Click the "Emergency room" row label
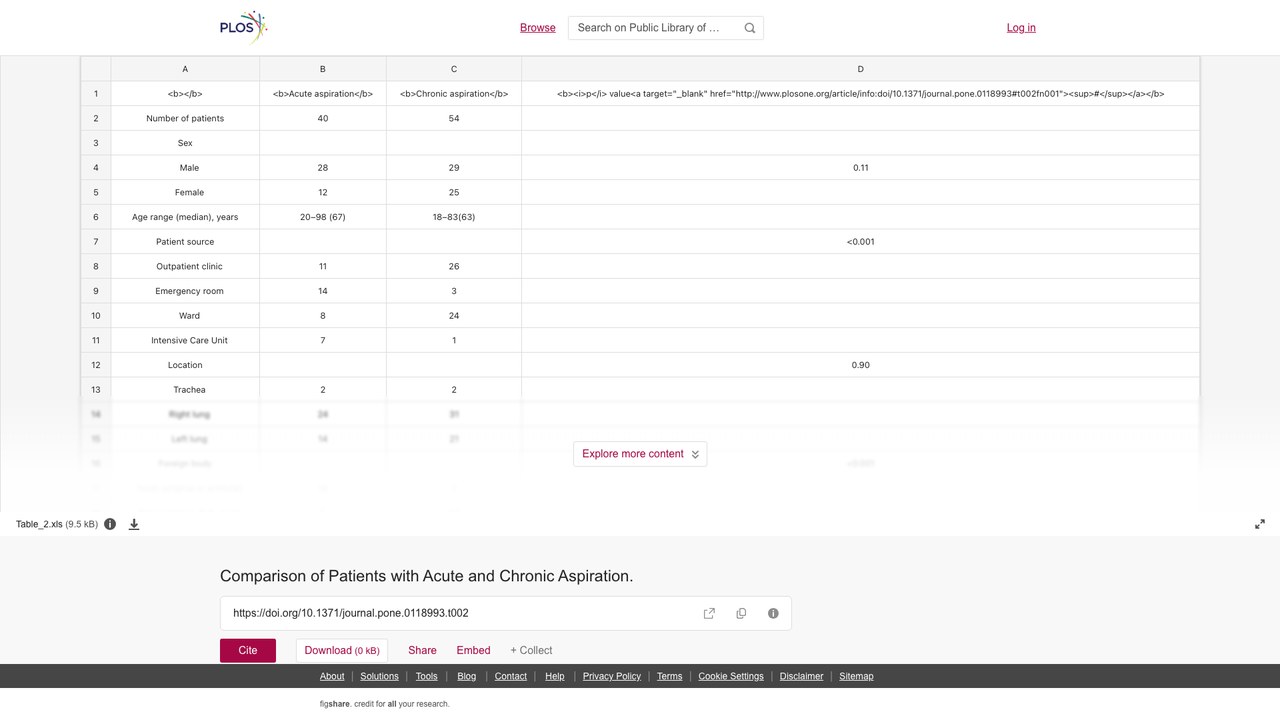The height and width of the screenshot is (720, 1280). point(185,291)
